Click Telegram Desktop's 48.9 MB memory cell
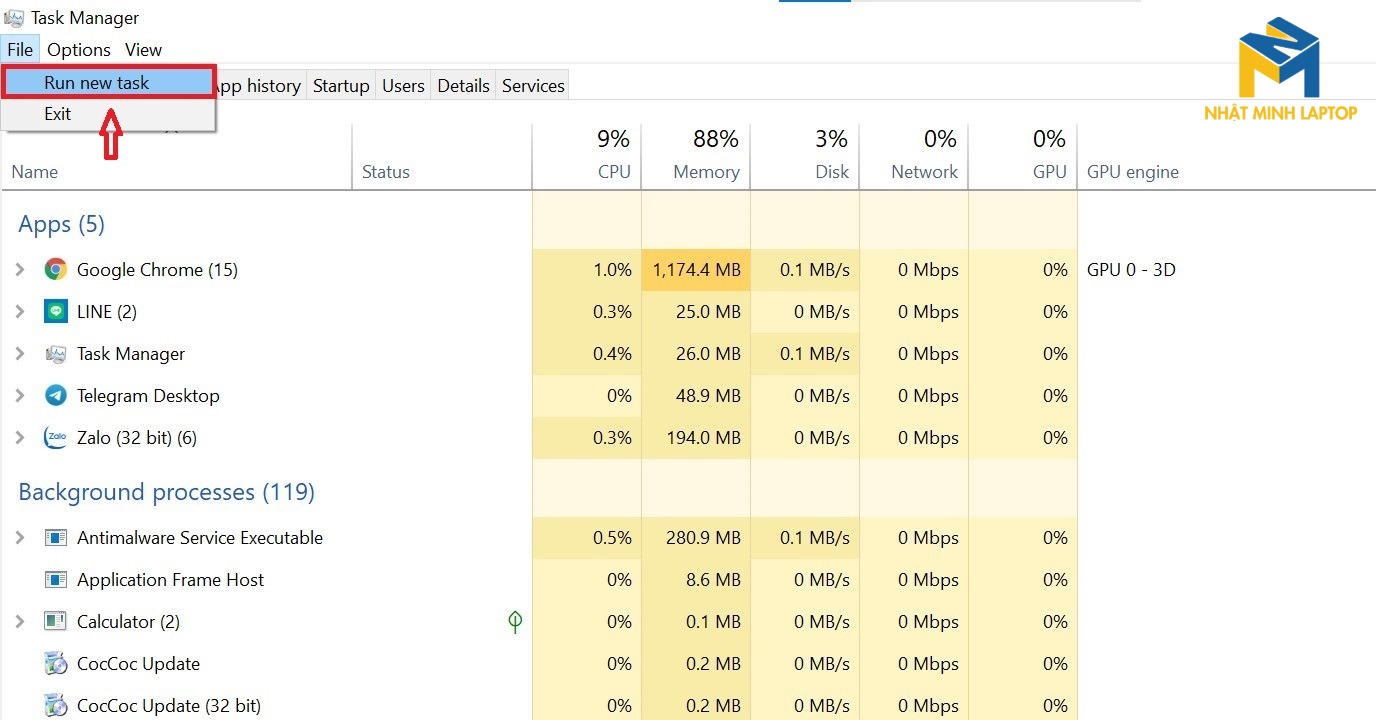Image resolution: width=1376 pixels, height=720 pixels. click(696, 395)
